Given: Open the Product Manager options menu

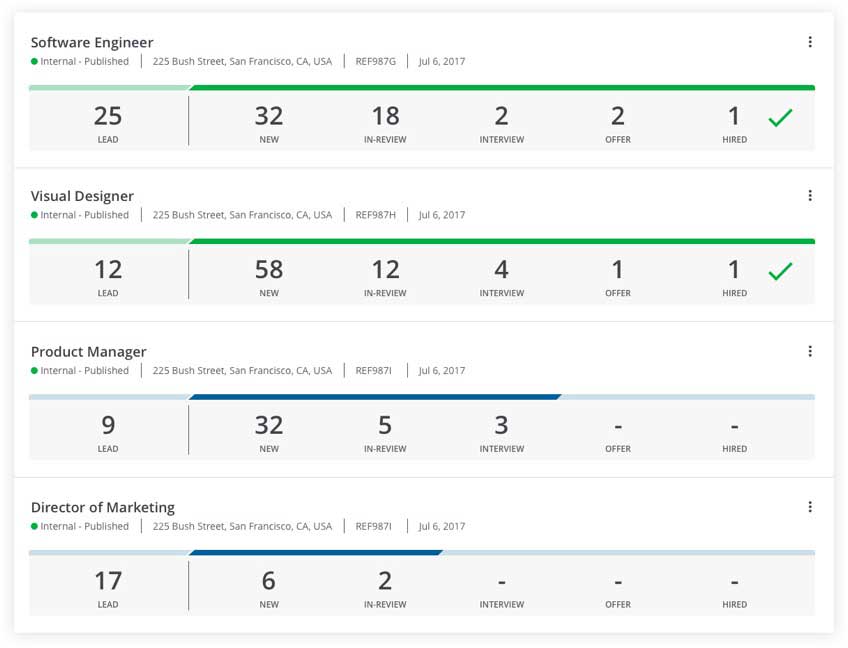Looking at the screenshot, I should coord(809,351).
